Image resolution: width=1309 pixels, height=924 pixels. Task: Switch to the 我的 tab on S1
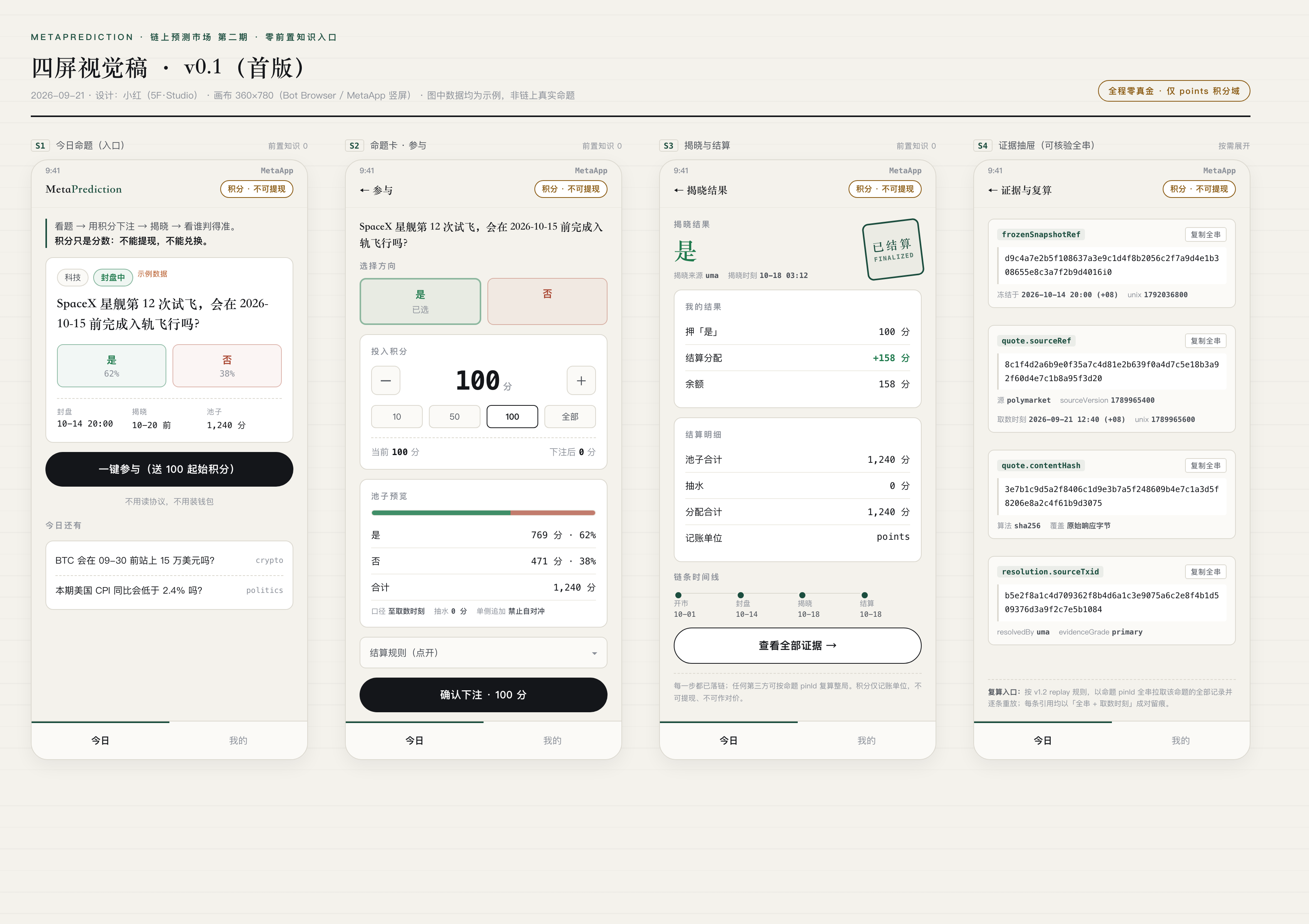pos(238,740)
